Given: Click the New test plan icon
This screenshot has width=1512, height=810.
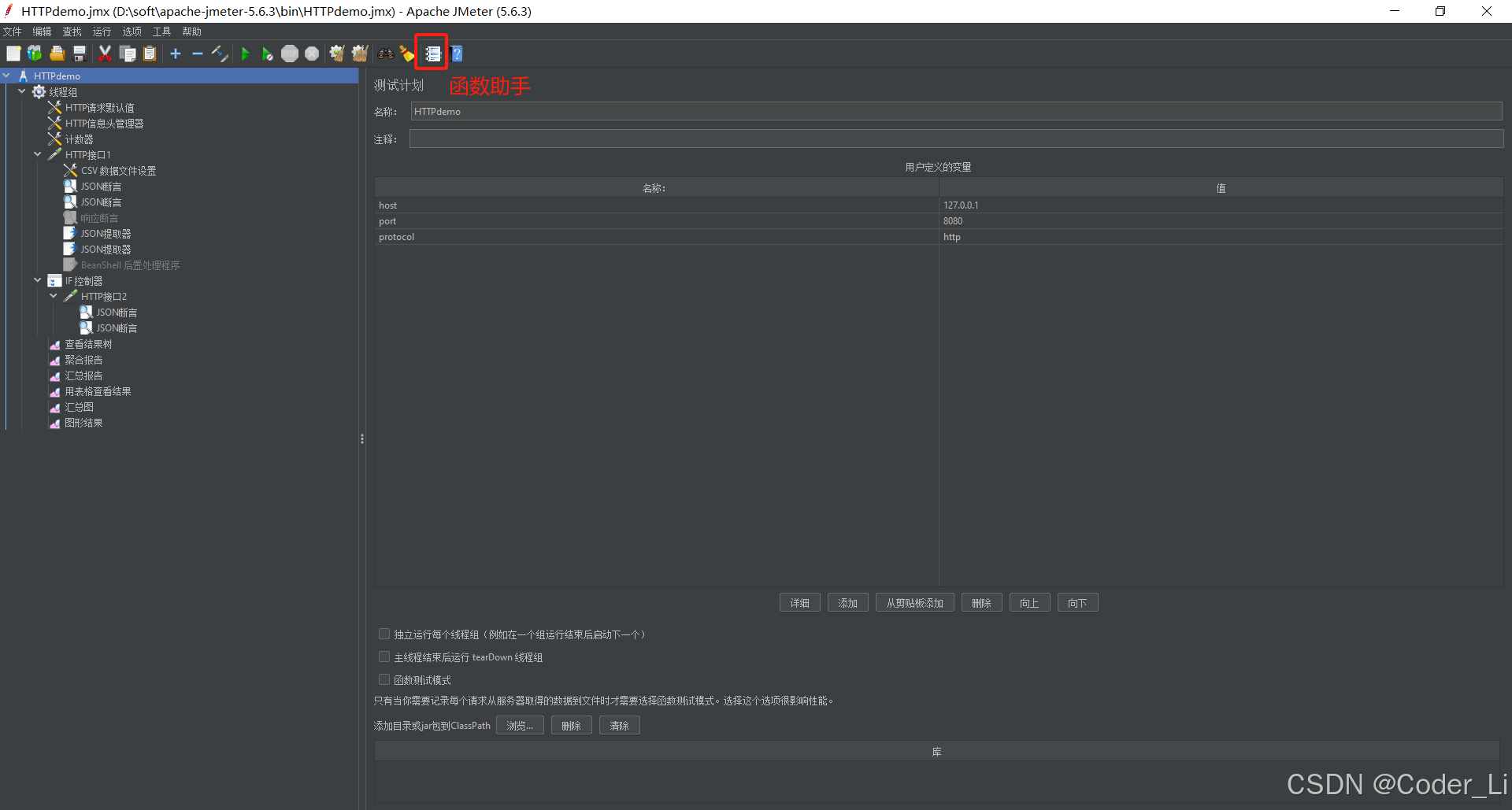Looking at the screenshot, I should click(13, 54).
